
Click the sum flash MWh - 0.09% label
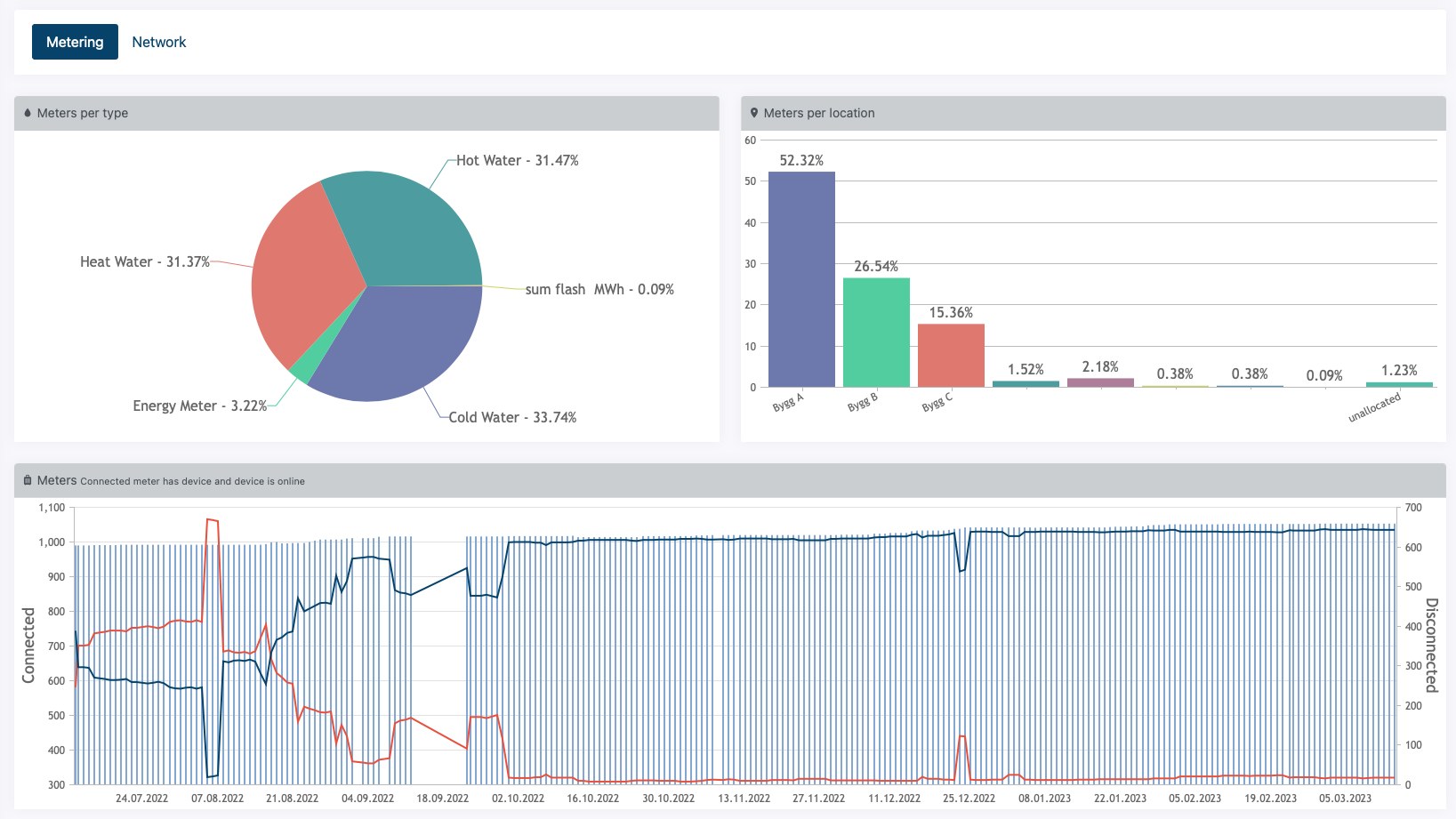coord(599,289)
